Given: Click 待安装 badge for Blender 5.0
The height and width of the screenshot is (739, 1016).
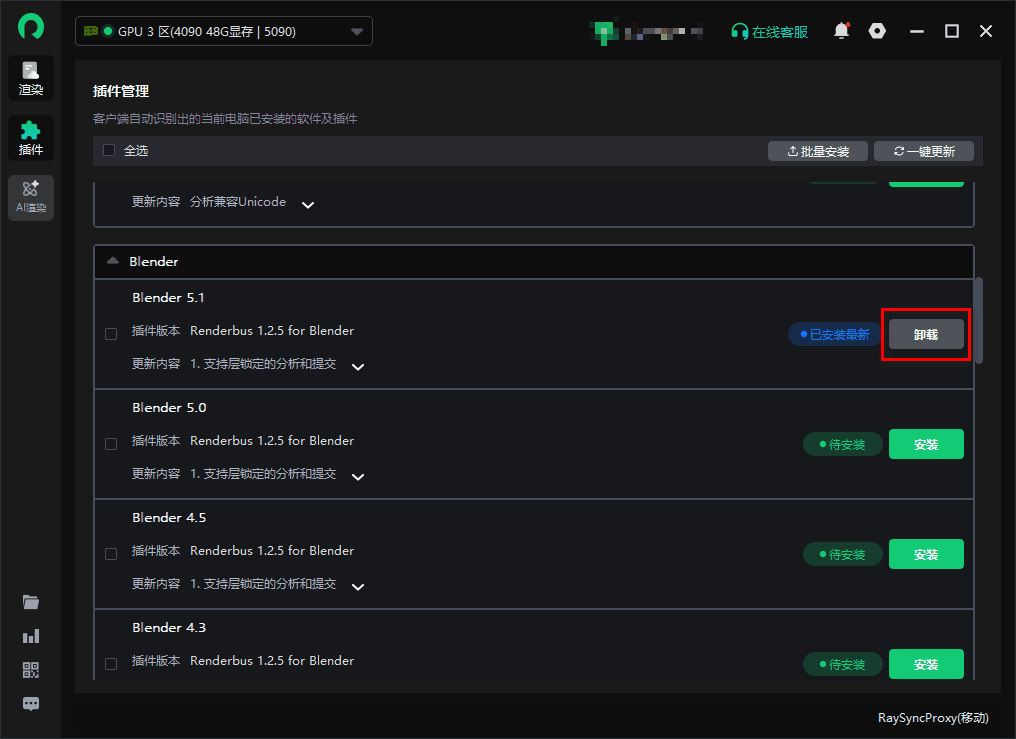Looking at the screenshot, I should click(842, 444).
